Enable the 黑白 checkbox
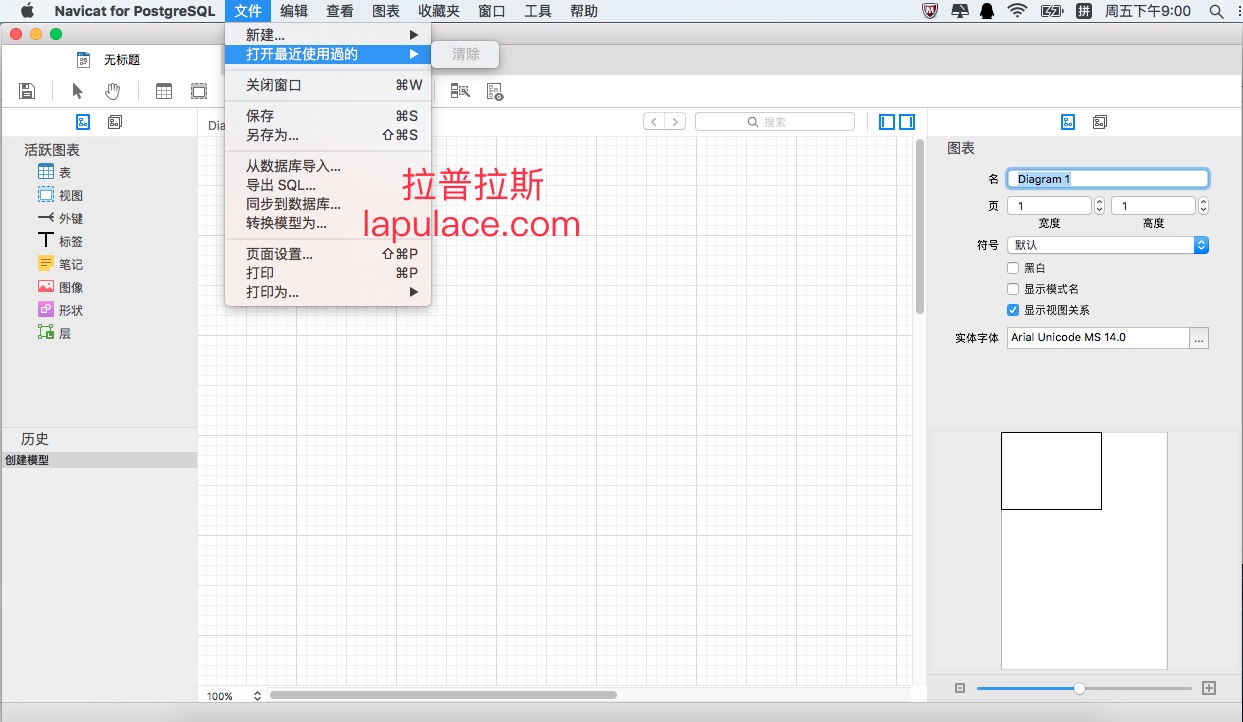This screenshot has width=1243, height=722. tap(1013, 268)
